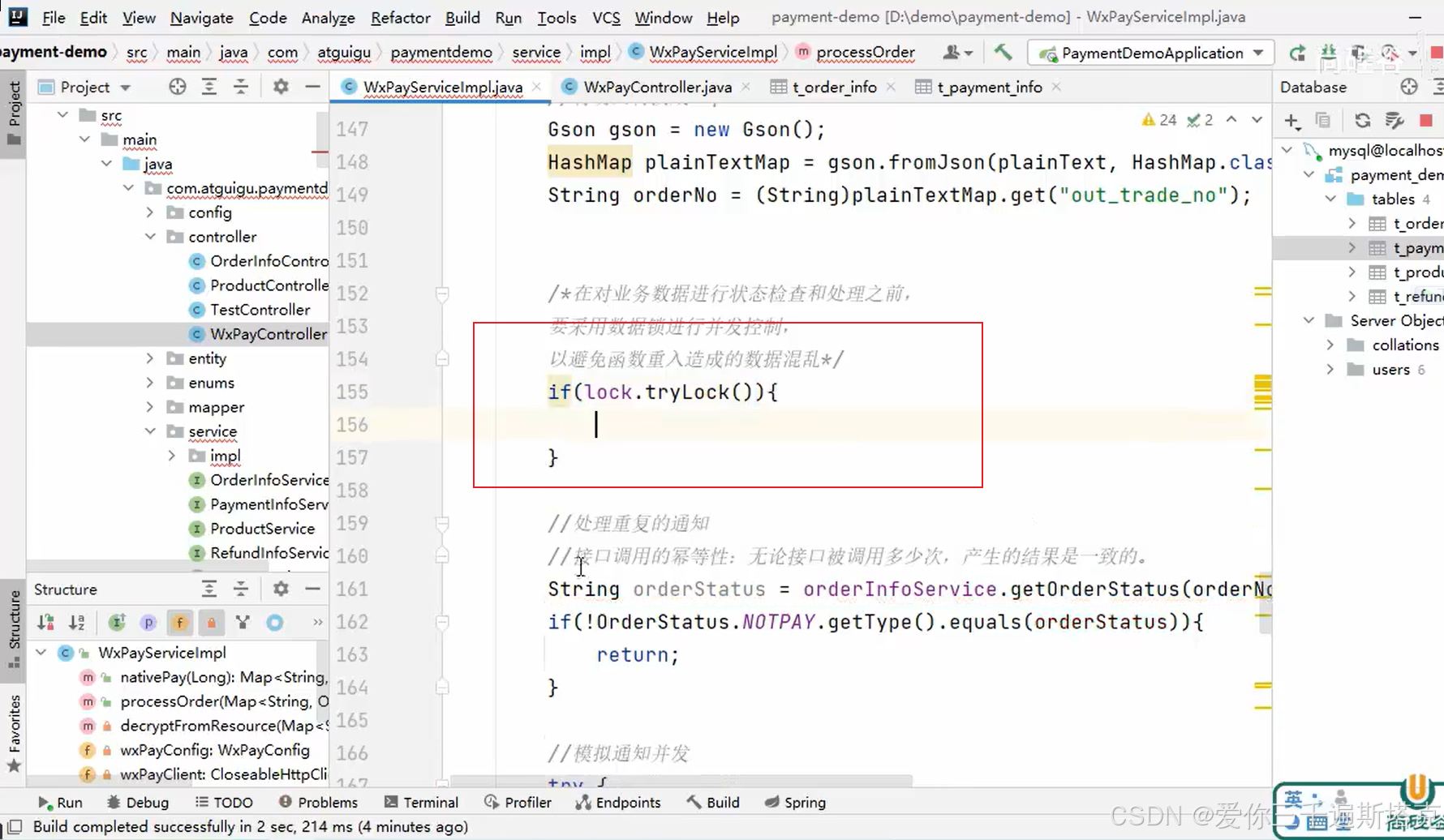The image size is (1444, 840).
Task: Select ProductService in project tree
Action: click(262, 529)
